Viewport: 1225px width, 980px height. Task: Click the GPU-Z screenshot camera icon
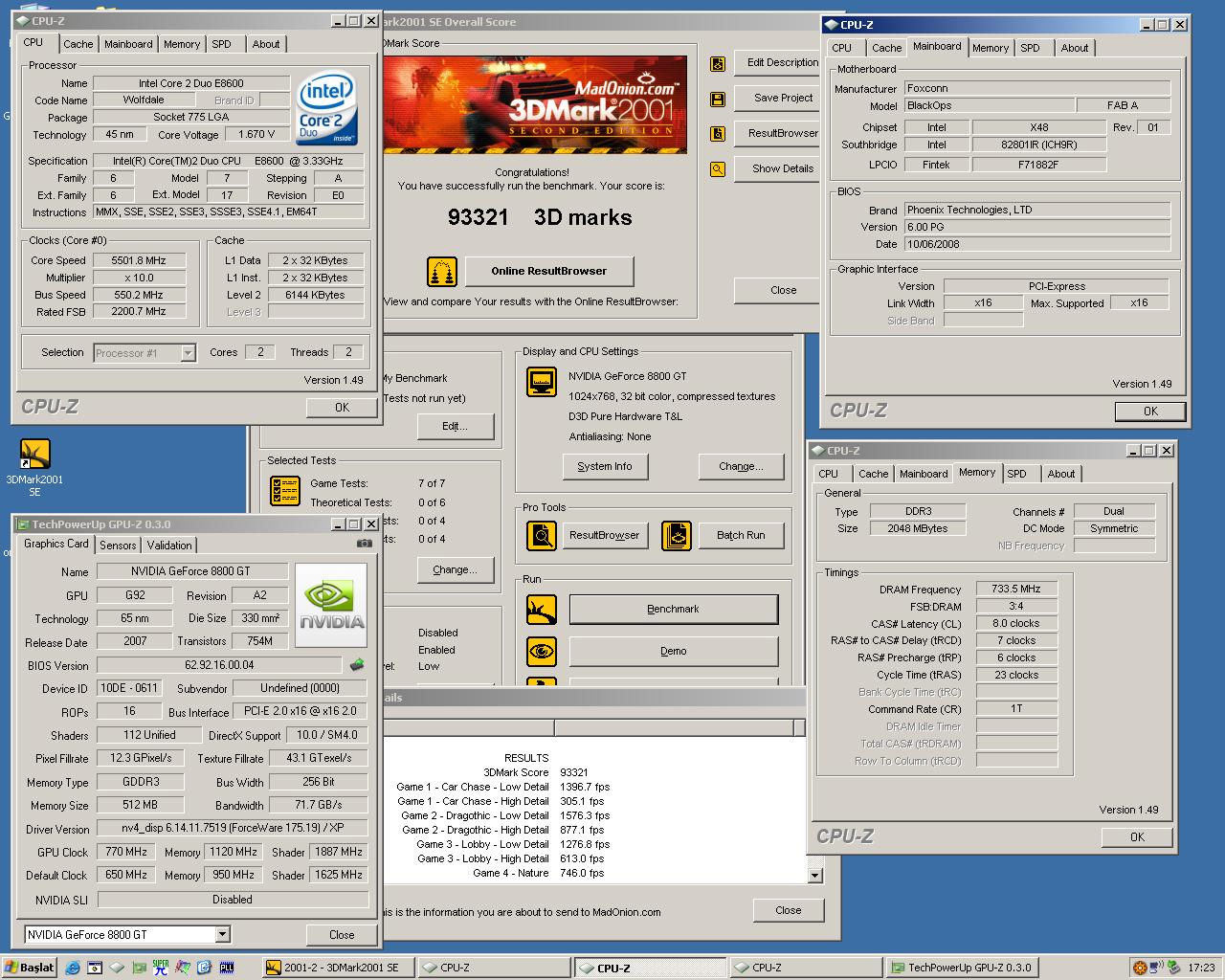[x=365, y=543]
